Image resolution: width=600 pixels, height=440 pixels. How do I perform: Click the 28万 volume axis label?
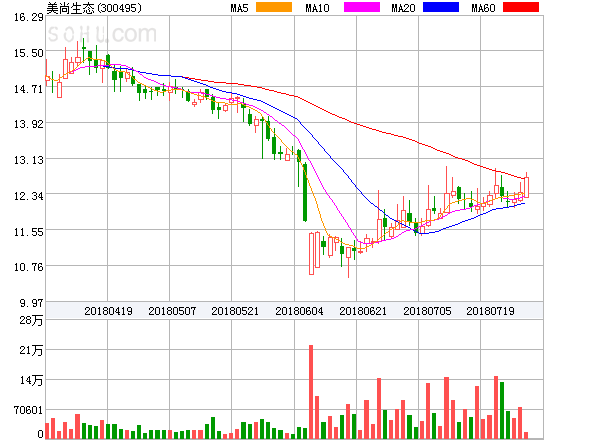(x=31, y=320)
